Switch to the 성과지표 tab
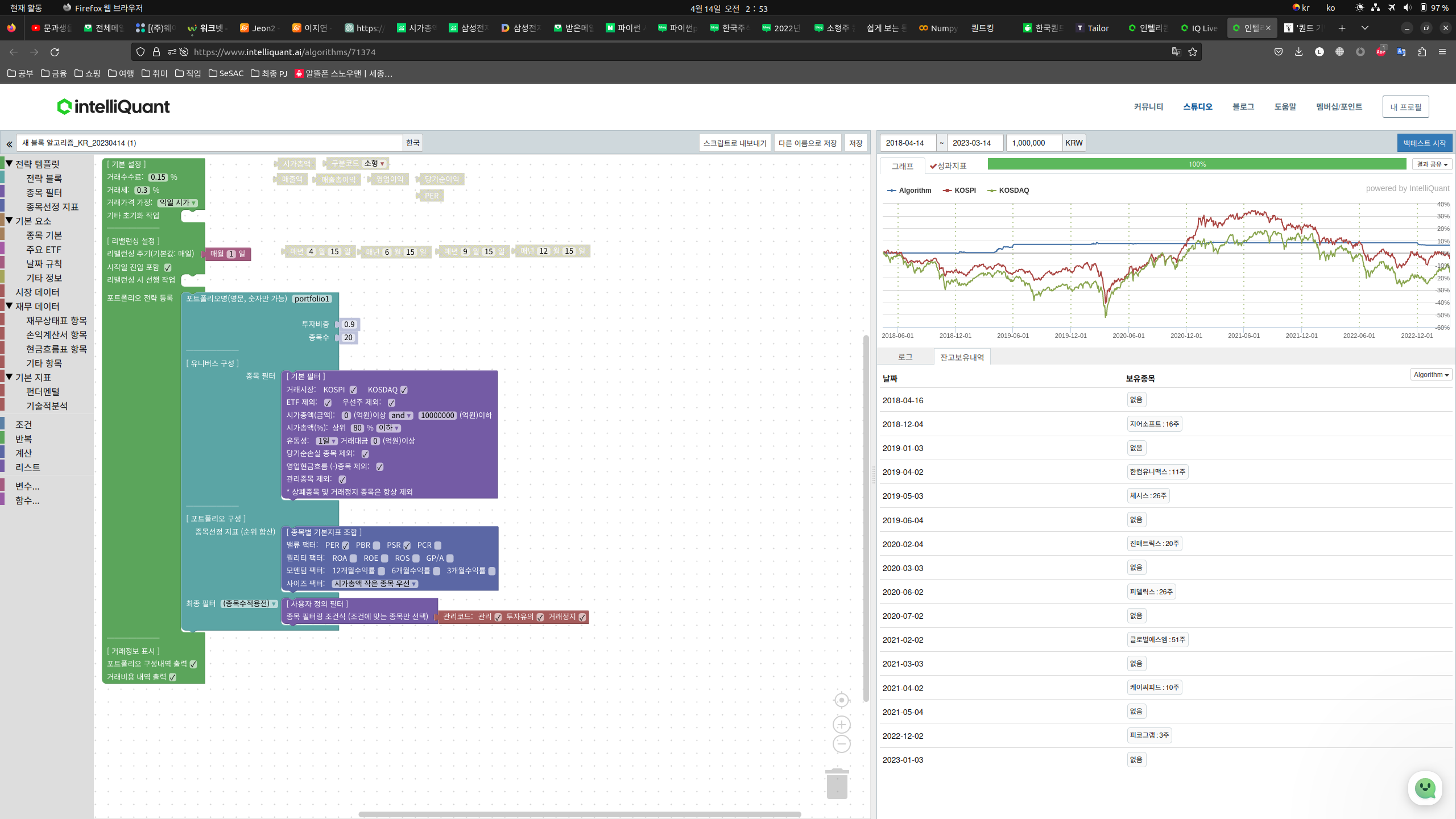This screenshot has height=819, width=1456. coord(949,166)
